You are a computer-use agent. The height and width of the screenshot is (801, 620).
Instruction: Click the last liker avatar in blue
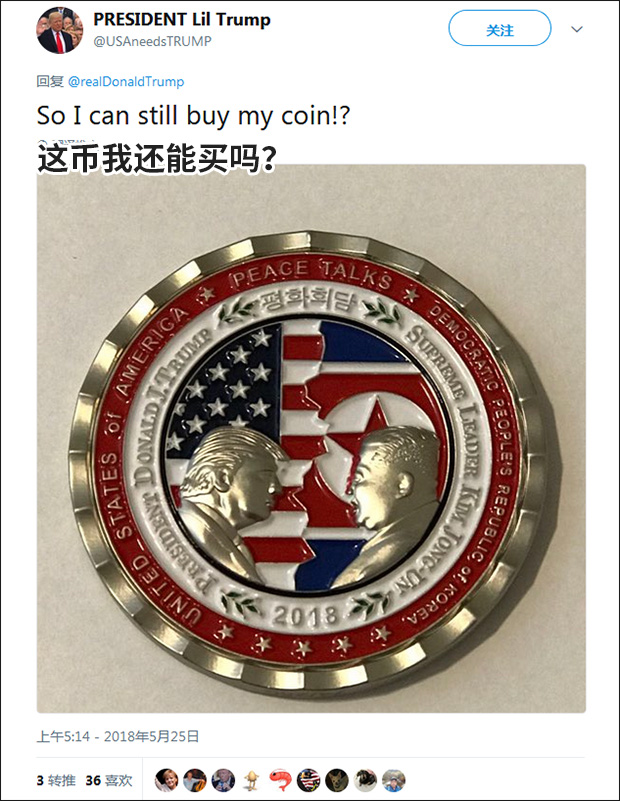click(394, 780)
